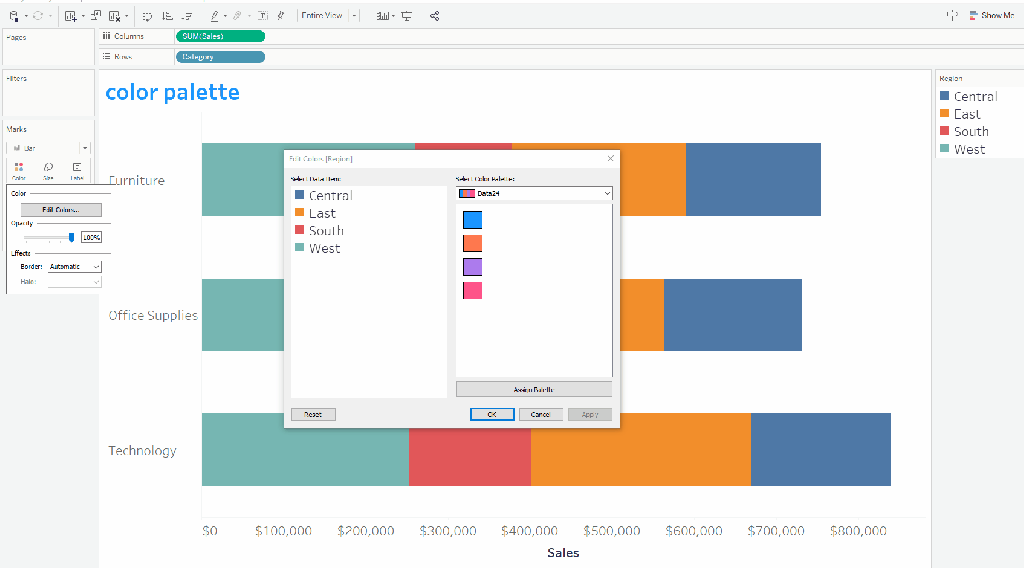1024x568 pixels.
Task: Click the Reset button in the dialog
Action: [313, 414]
